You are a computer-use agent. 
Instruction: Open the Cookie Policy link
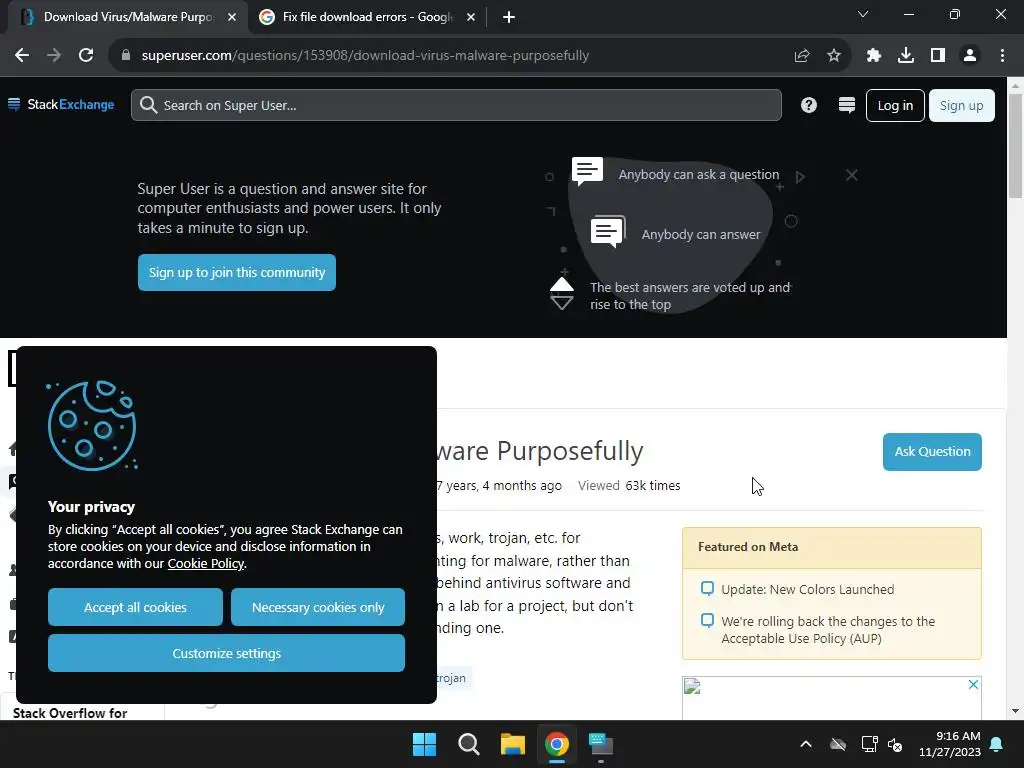tap(206, 564)
